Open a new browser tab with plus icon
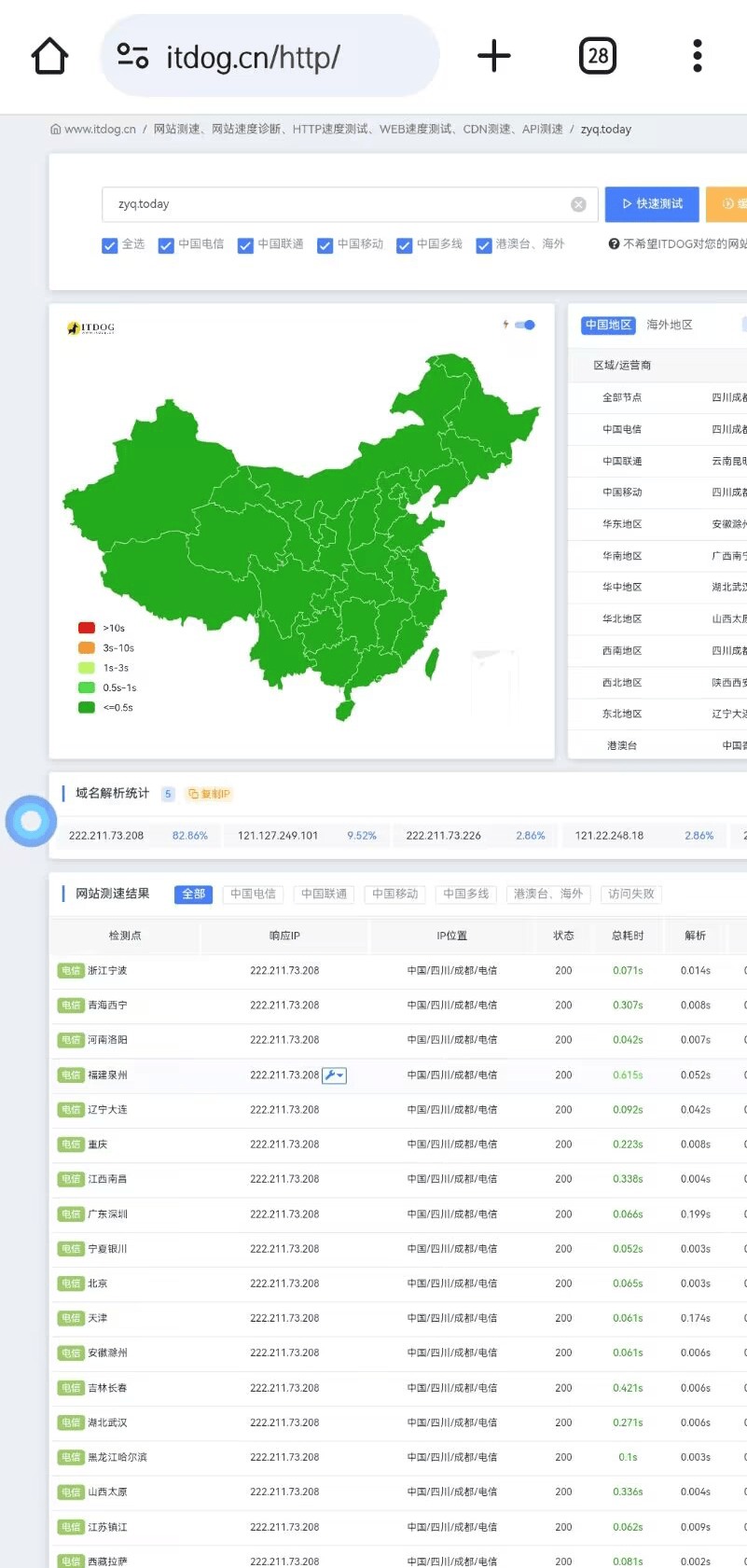The width and height of the screenshot is (747, 1568). click(494, 56)
